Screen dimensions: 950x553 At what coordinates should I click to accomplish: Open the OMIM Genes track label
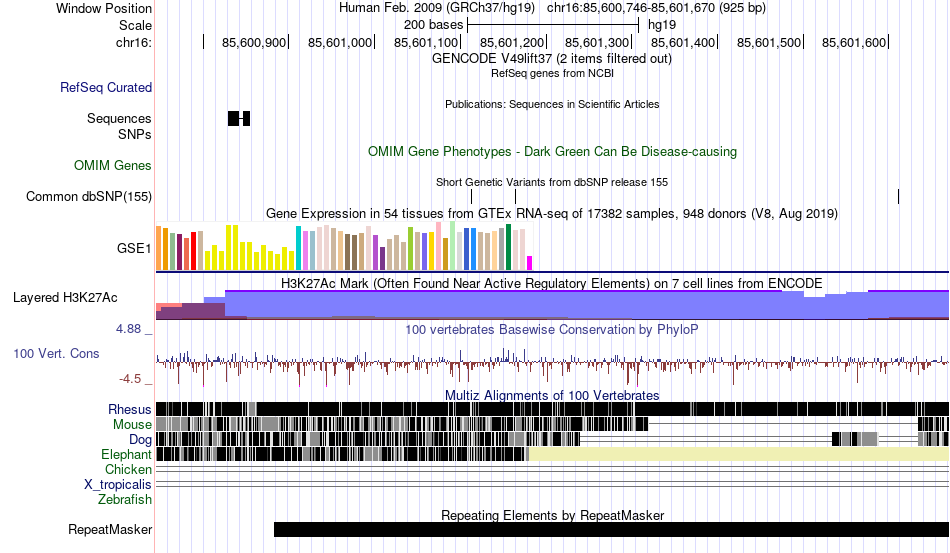point(112,165)
